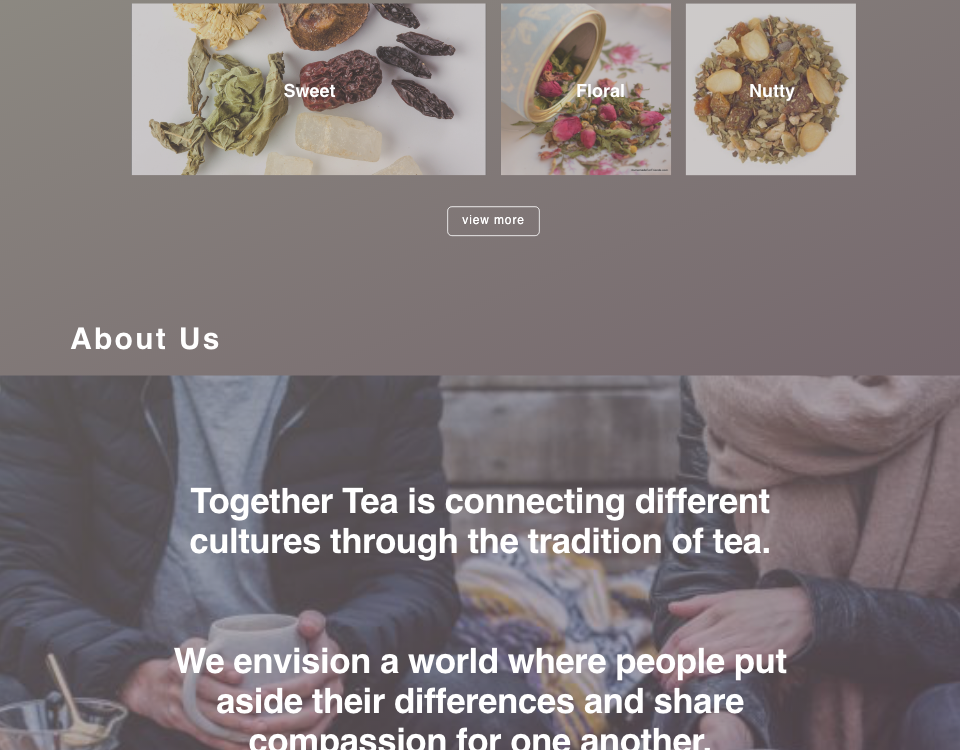Screen dimensions: 960x750
Task: Click the white Sweet label text
Action: coord(309,91)
